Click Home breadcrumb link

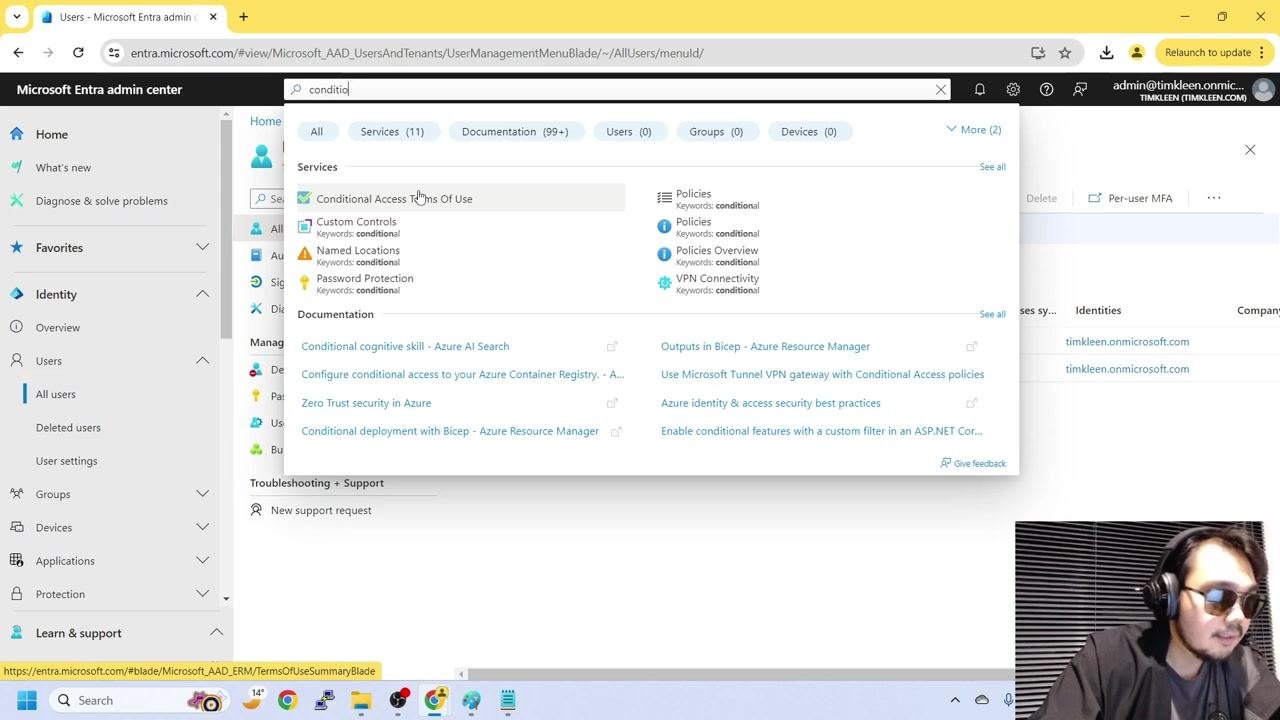click(265, 121)
